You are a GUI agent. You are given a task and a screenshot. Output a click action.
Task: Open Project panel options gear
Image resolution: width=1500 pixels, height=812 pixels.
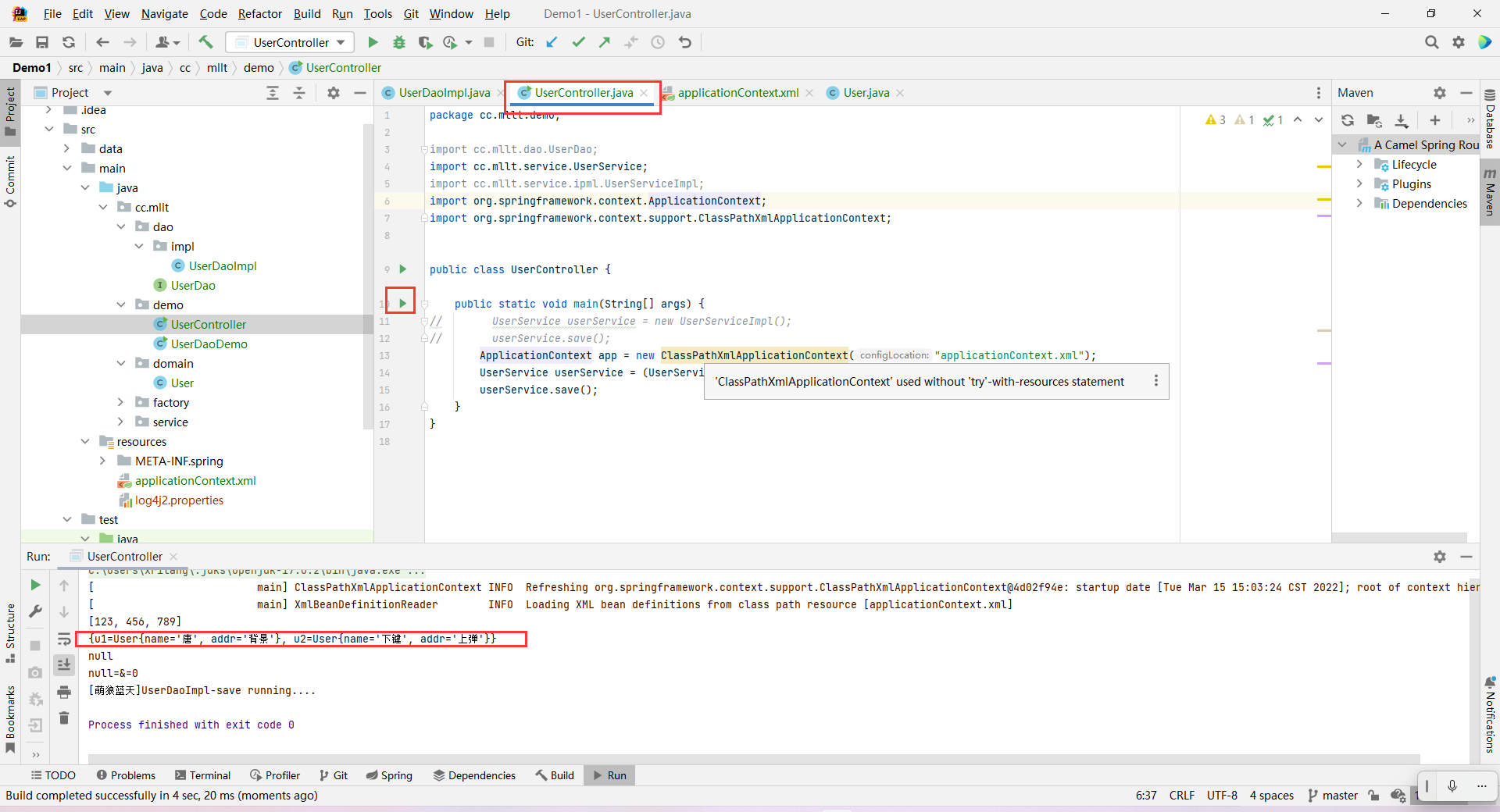[334, 93]
